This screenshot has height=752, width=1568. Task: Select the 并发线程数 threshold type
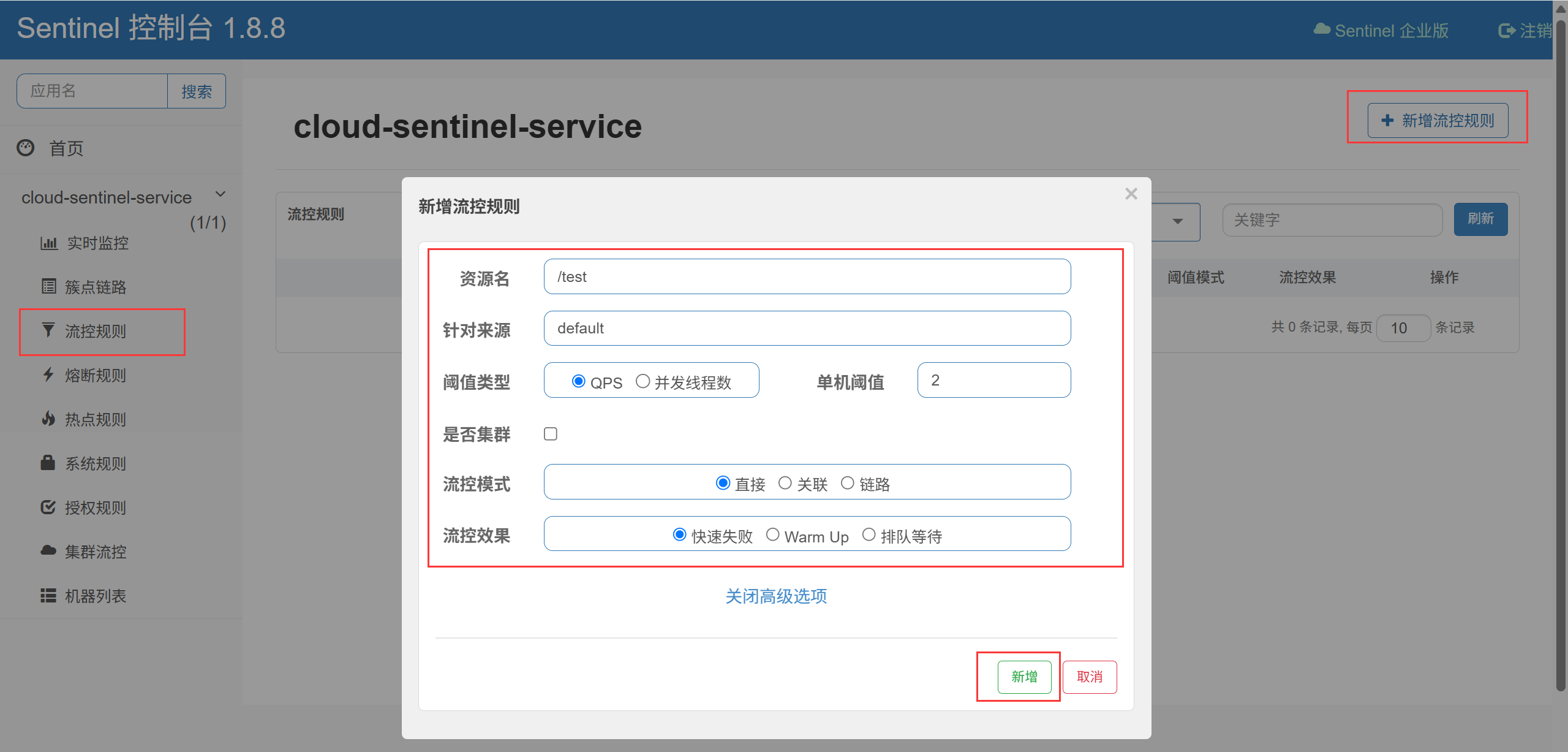pos(643,381)
